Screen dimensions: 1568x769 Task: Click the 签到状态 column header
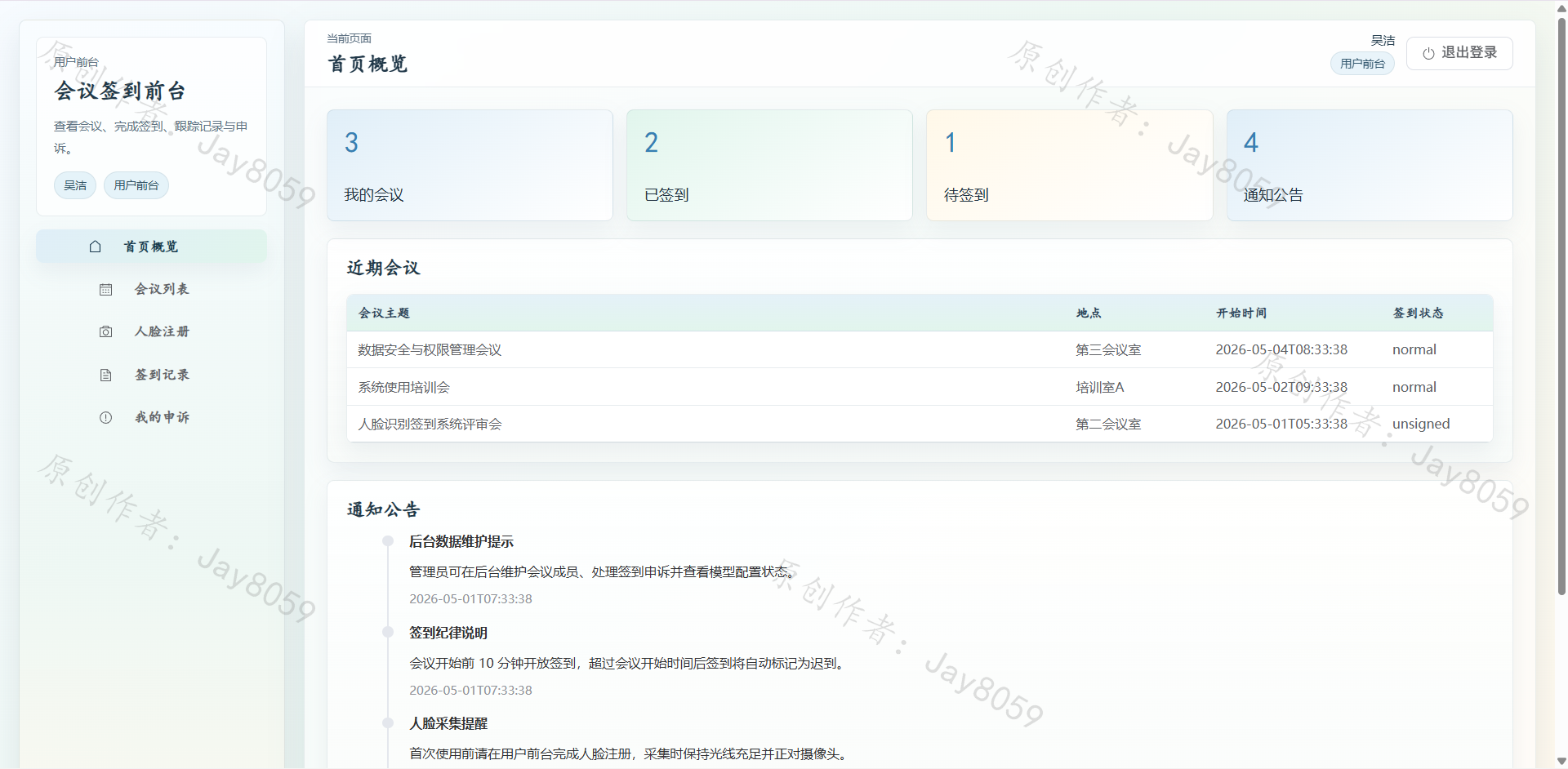click(x=1419, y=313)
